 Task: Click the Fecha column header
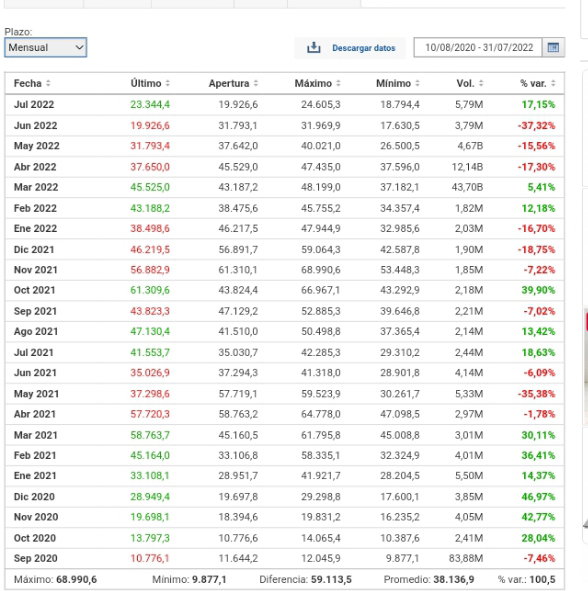coord(28,83)
